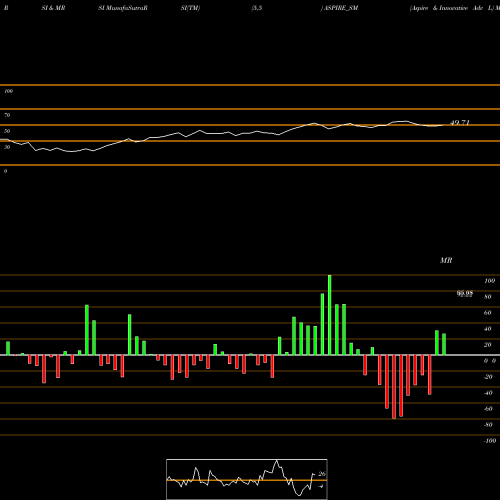500x500 pixels.
Task: Click the 'ASPIRE_SM' ticker symbol
Action: pos(341,8)
